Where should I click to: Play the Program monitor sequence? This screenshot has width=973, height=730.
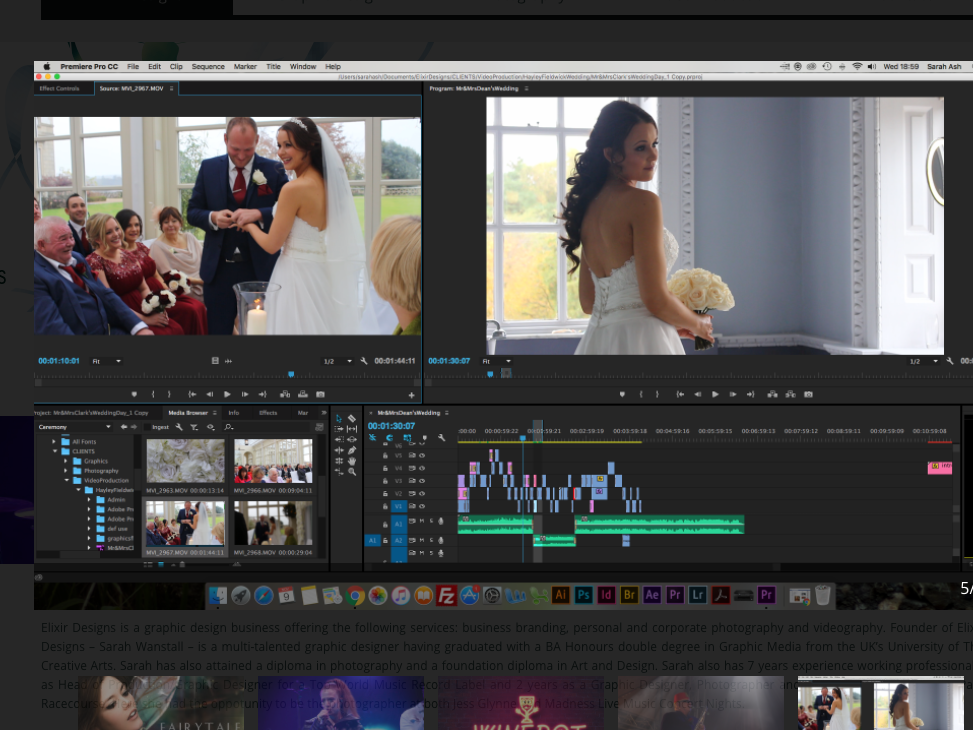click(715, 394)
